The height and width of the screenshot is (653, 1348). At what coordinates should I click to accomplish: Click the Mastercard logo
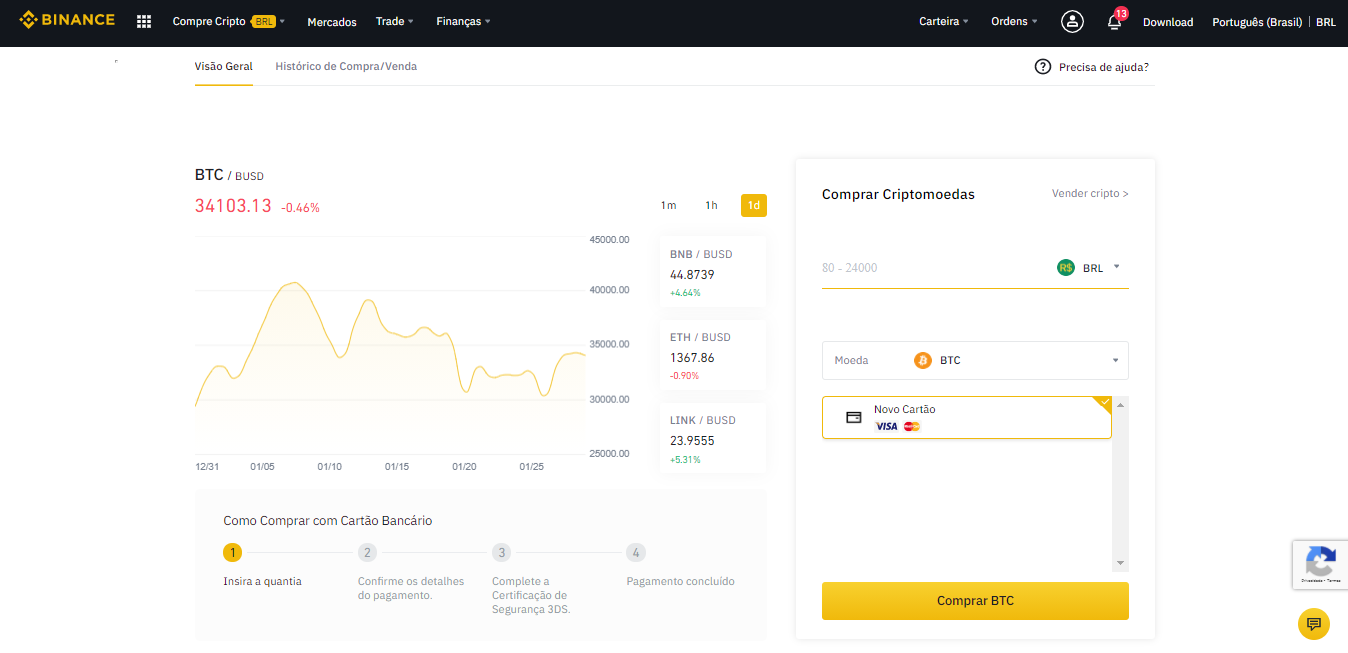click(x=911, y=426)
